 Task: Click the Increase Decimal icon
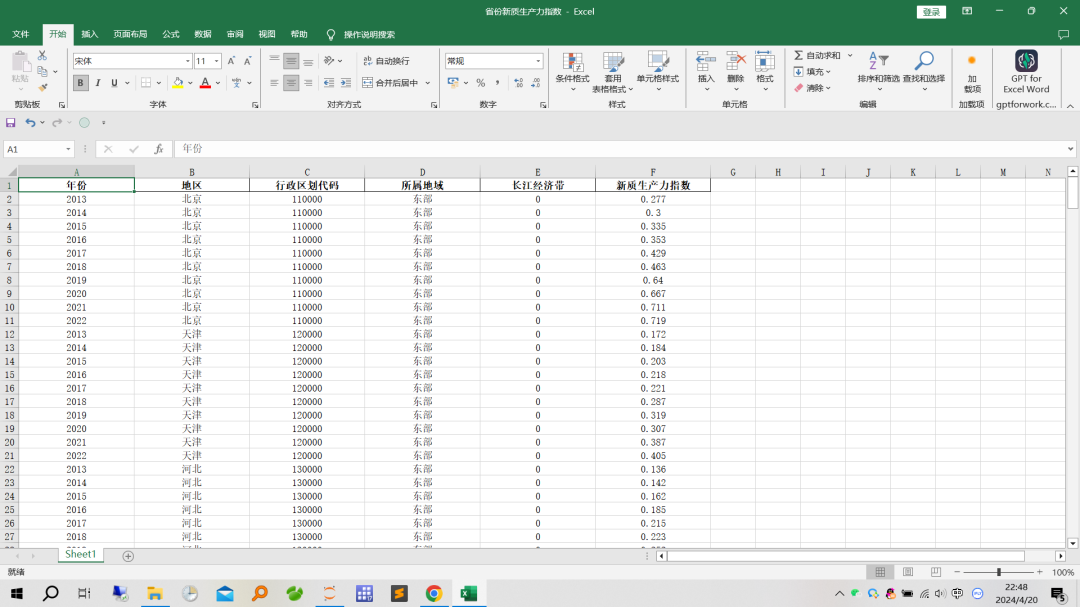[519, 83]
